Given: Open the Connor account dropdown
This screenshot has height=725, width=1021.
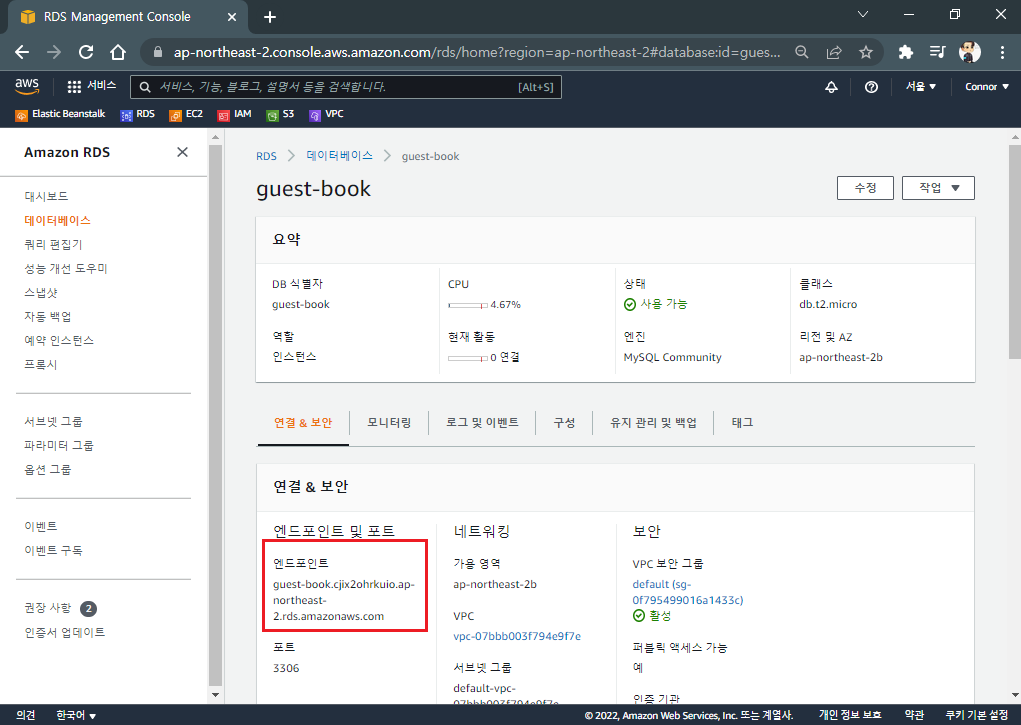Looking at the screenshot, I should pyautogui.click(x=986, y=87).
